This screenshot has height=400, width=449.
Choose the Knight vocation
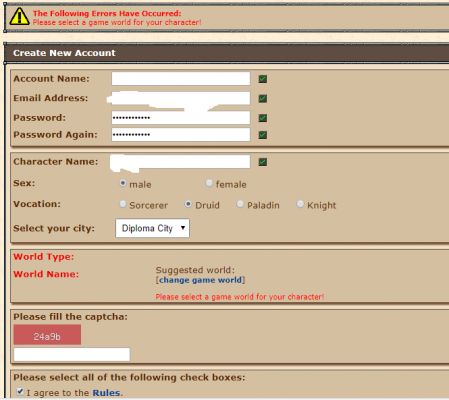300,204
